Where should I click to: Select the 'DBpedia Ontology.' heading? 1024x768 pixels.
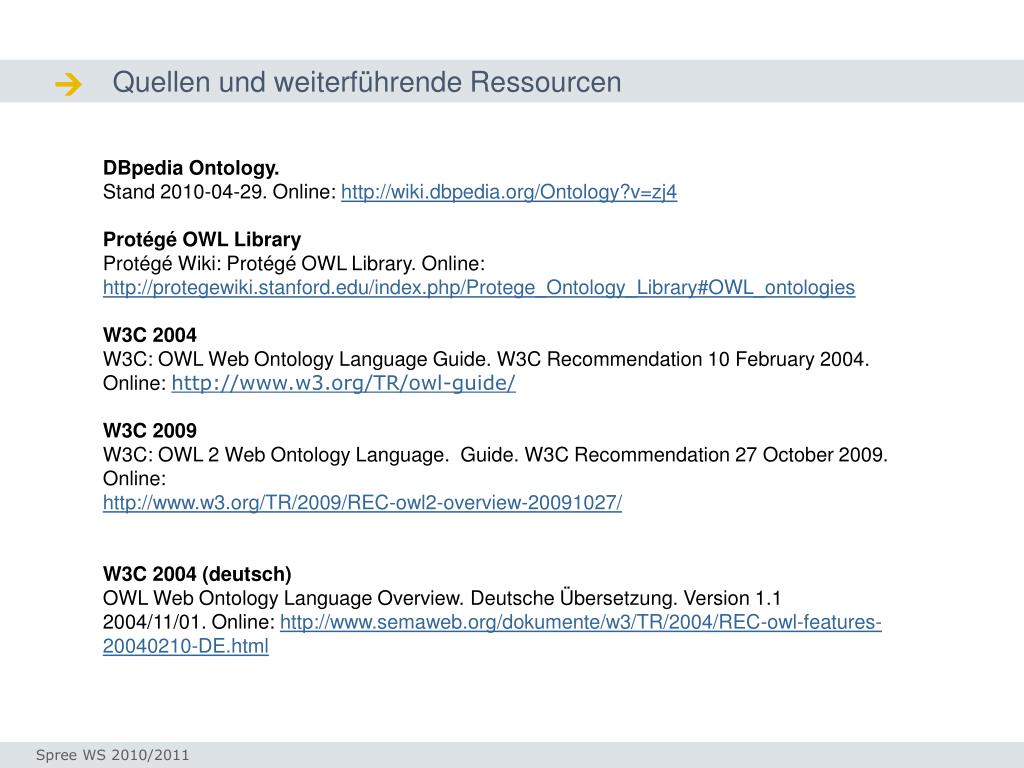click(x=191, y=168)
